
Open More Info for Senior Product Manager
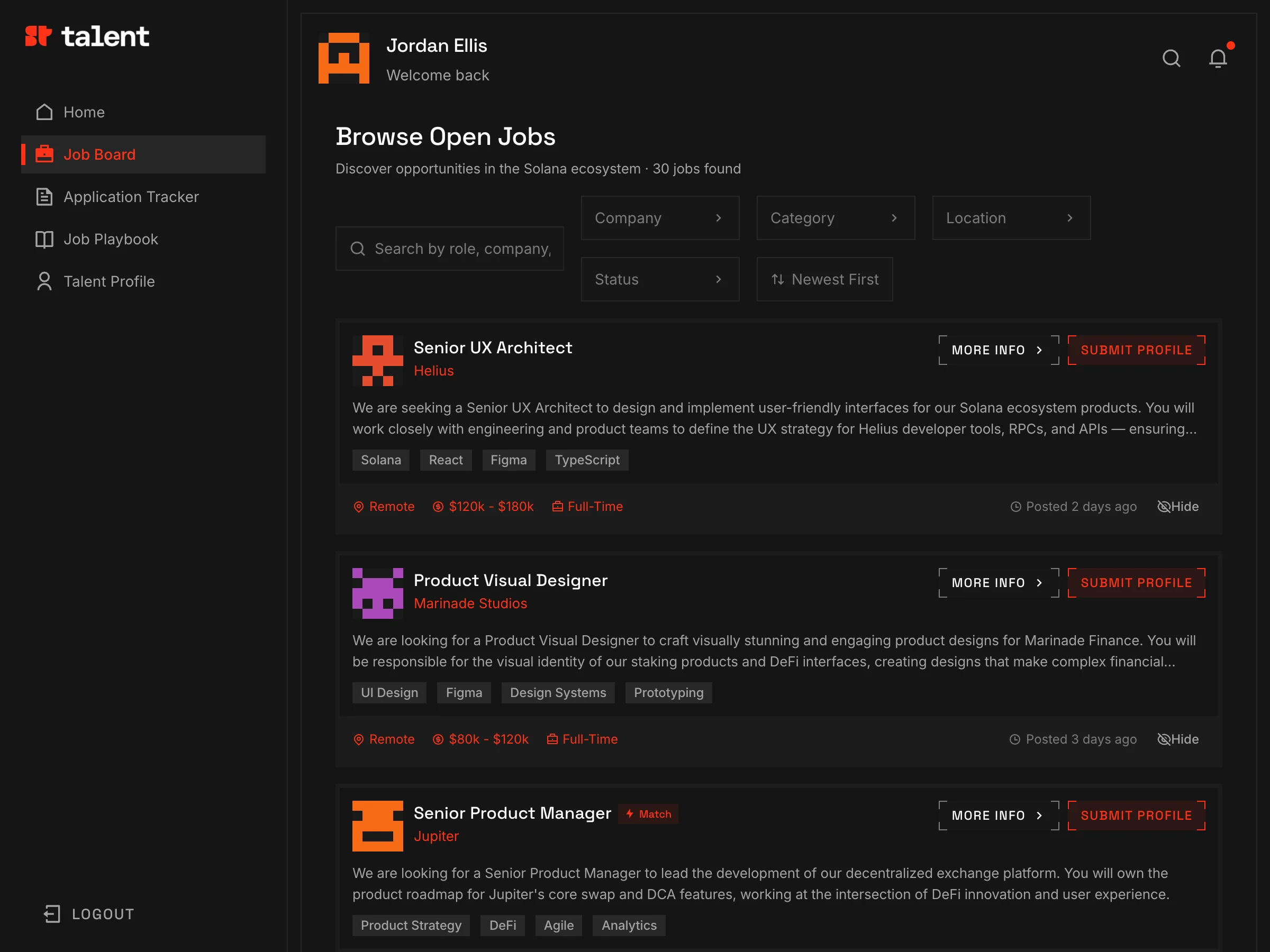pyautogui.click(x=999, y=816)
